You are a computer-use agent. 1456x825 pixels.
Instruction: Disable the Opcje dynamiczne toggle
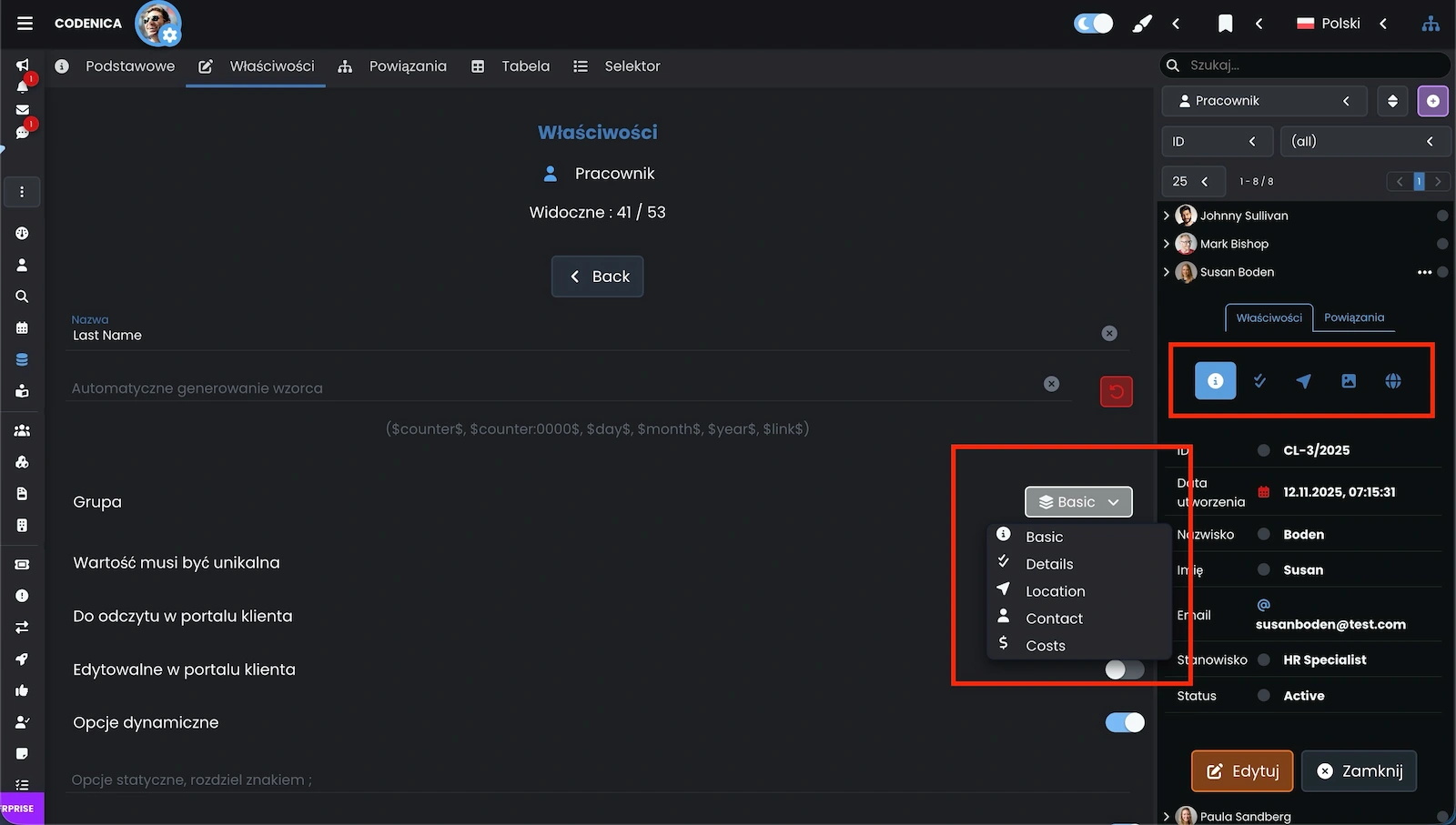(1124, 722)
